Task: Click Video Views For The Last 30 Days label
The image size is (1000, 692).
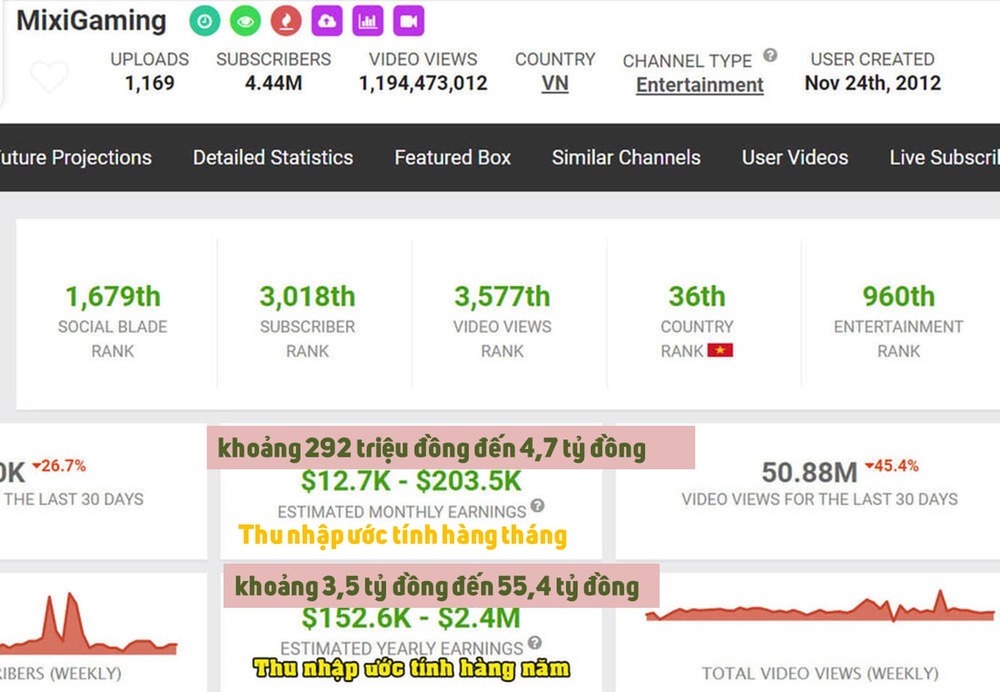Action: click(820, 499)
